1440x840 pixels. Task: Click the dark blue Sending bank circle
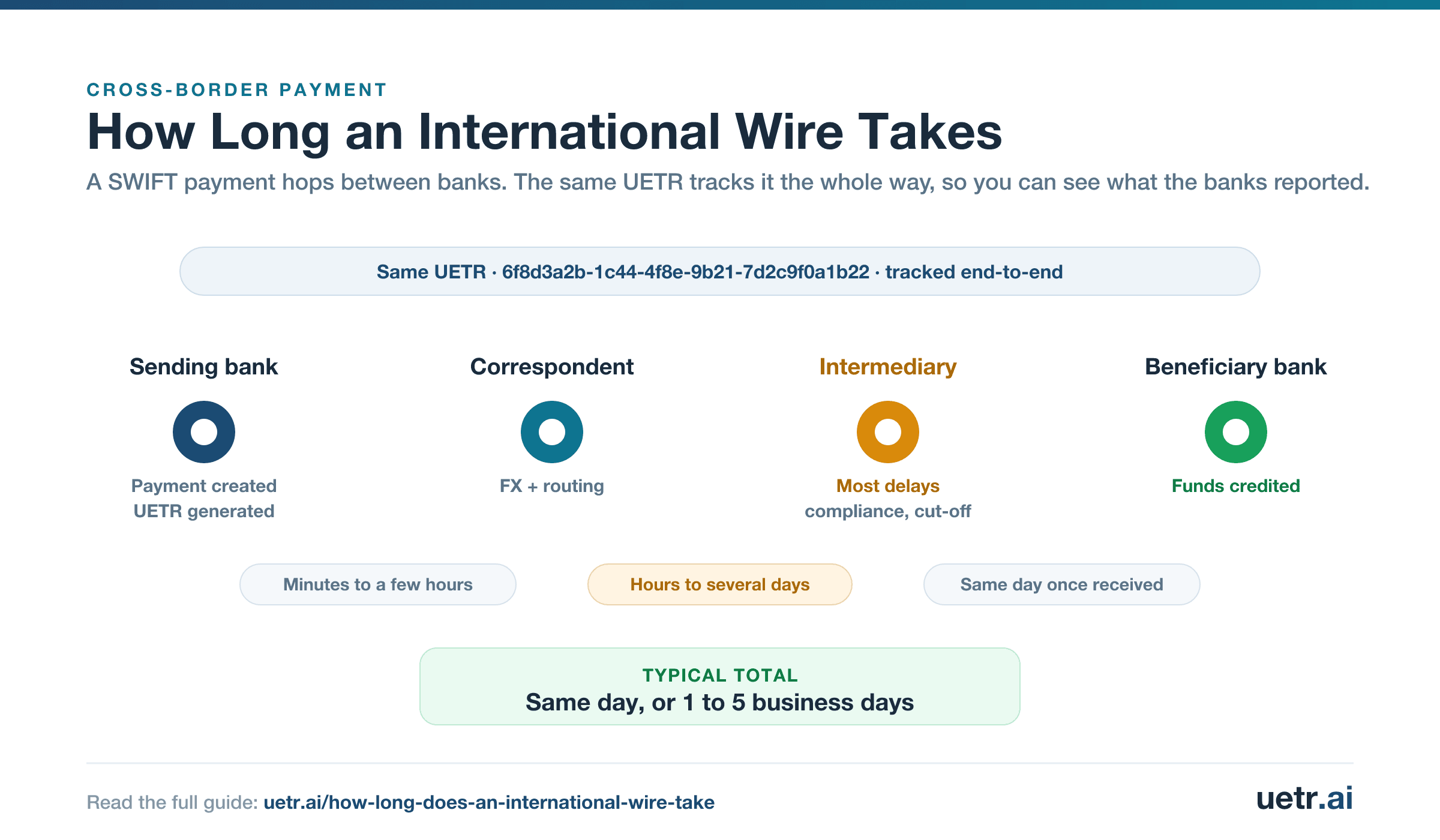point(204,432)
